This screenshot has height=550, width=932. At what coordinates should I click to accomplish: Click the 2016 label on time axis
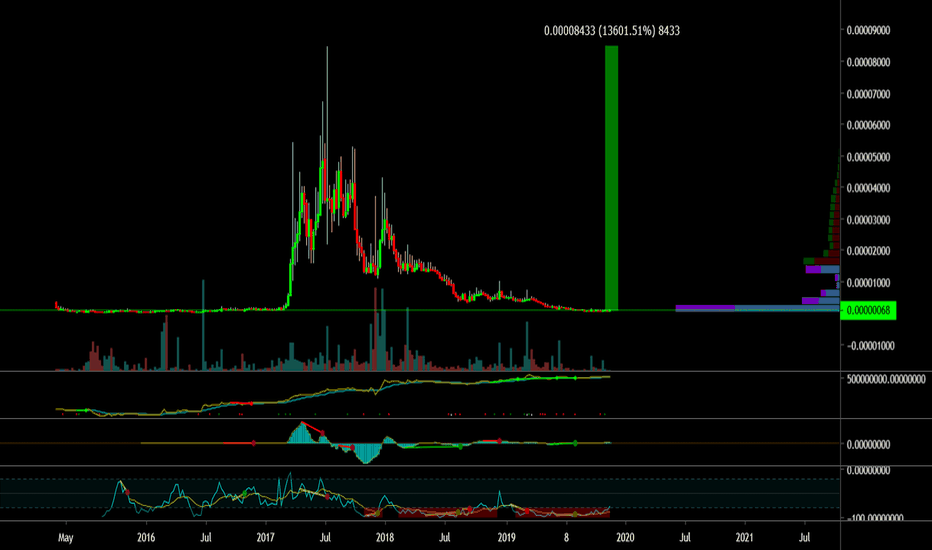click(146, 538)
